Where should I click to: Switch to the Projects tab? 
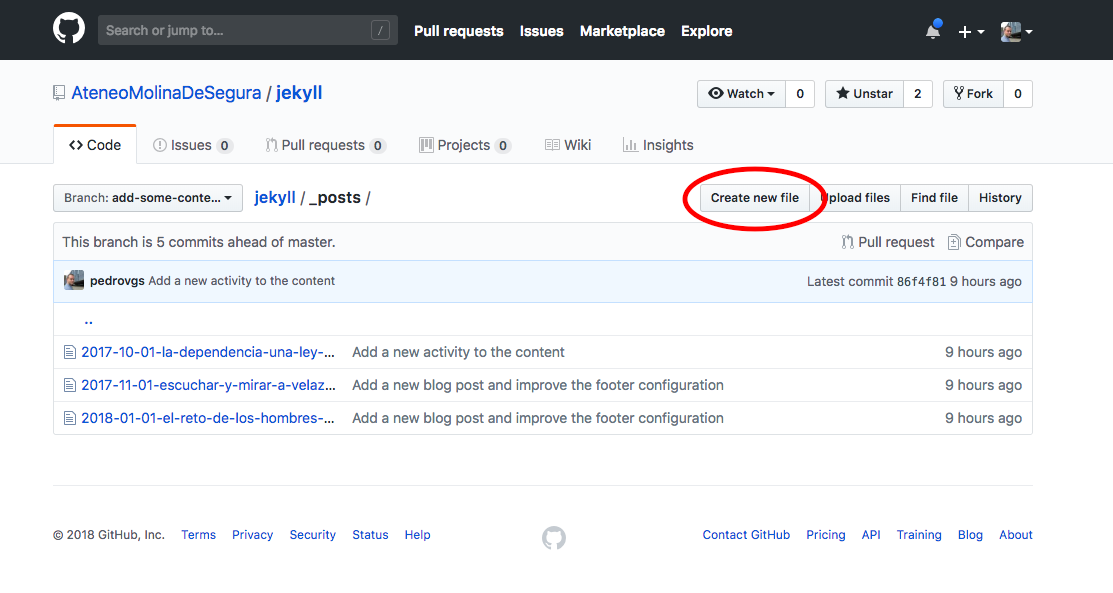(x=465, y=145)
